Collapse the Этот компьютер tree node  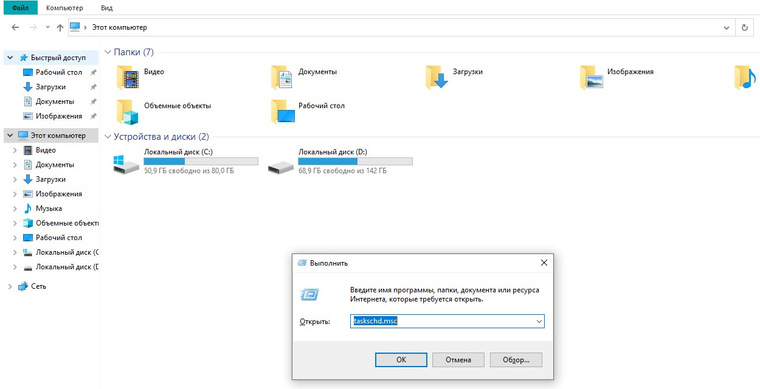10,136
